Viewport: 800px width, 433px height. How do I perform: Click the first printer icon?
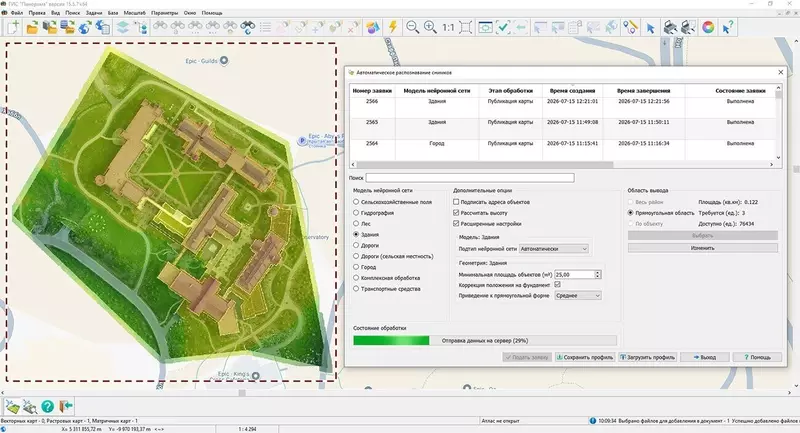point(670,27)
